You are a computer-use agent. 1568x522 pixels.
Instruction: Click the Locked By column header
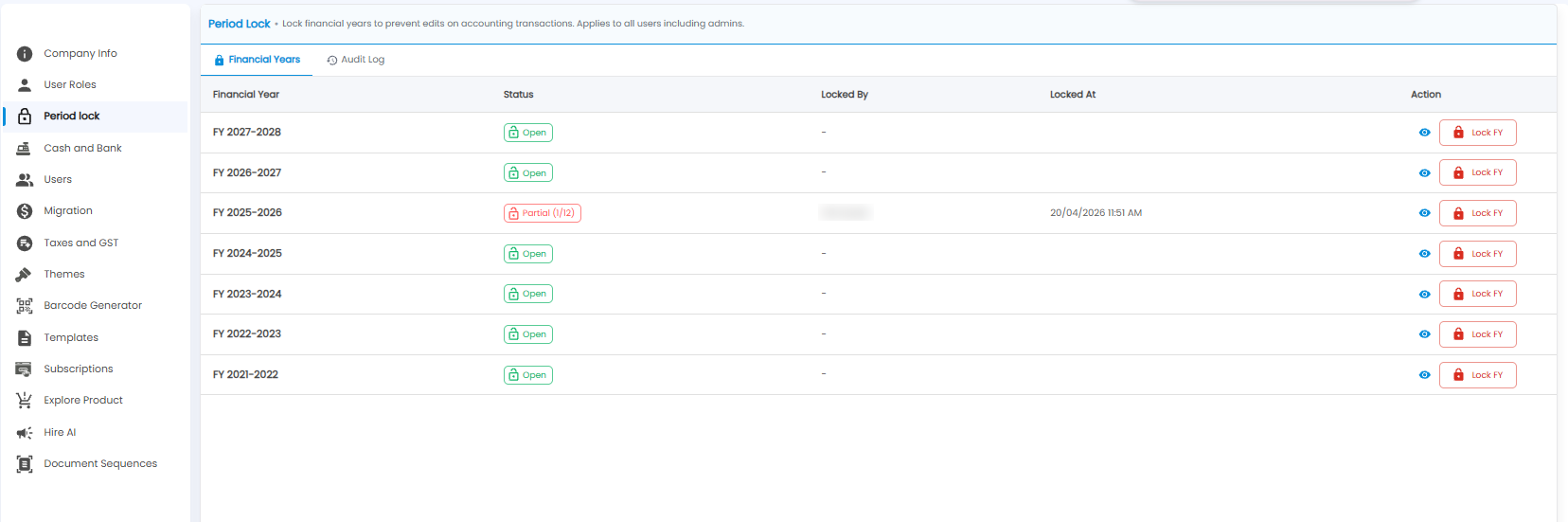tap(845, 95)
